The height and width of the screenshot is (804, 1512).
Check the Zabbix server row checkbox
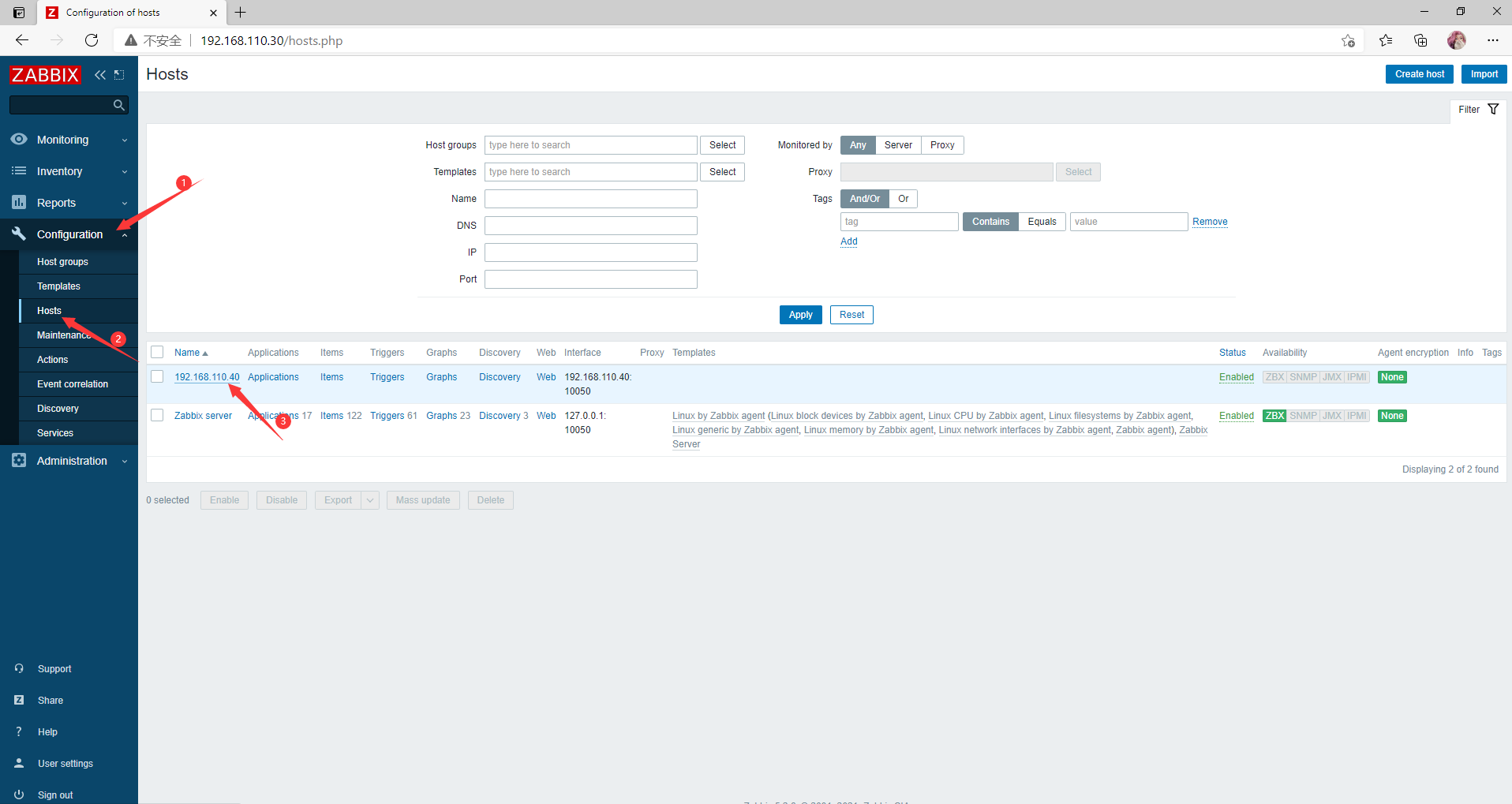point(157,415)
